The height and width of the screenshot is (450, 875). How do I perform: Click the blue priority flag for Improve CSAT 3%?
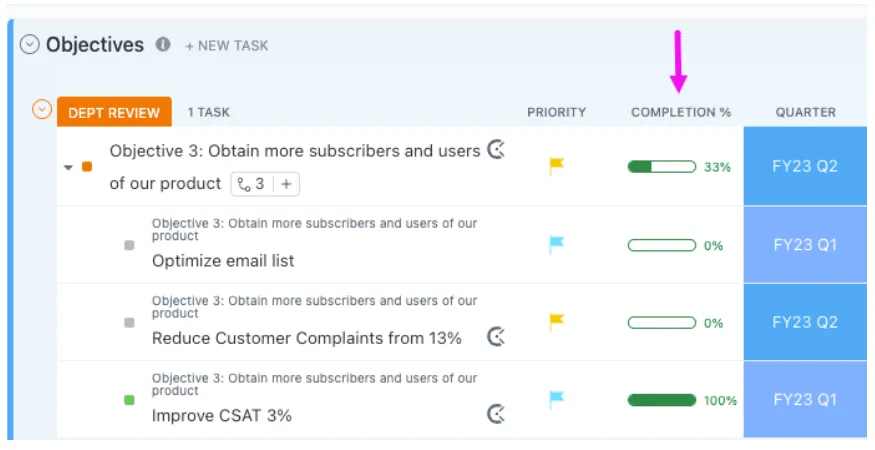click(x=556, y=399)
